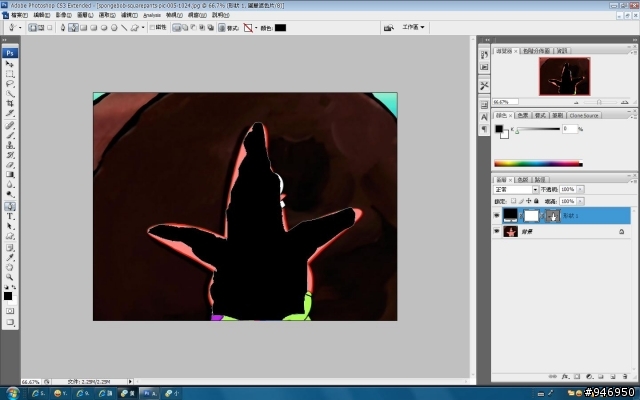Adjust the Navigator zoom slider

click(599, 102)
